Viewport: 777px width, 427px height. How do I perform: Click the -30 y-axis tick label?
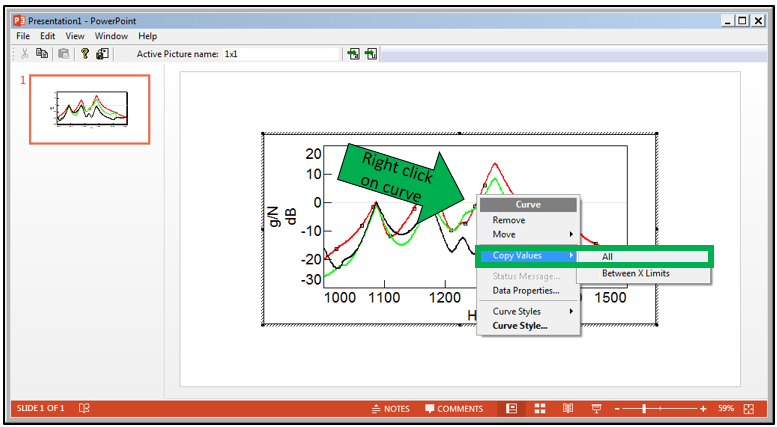311,279
